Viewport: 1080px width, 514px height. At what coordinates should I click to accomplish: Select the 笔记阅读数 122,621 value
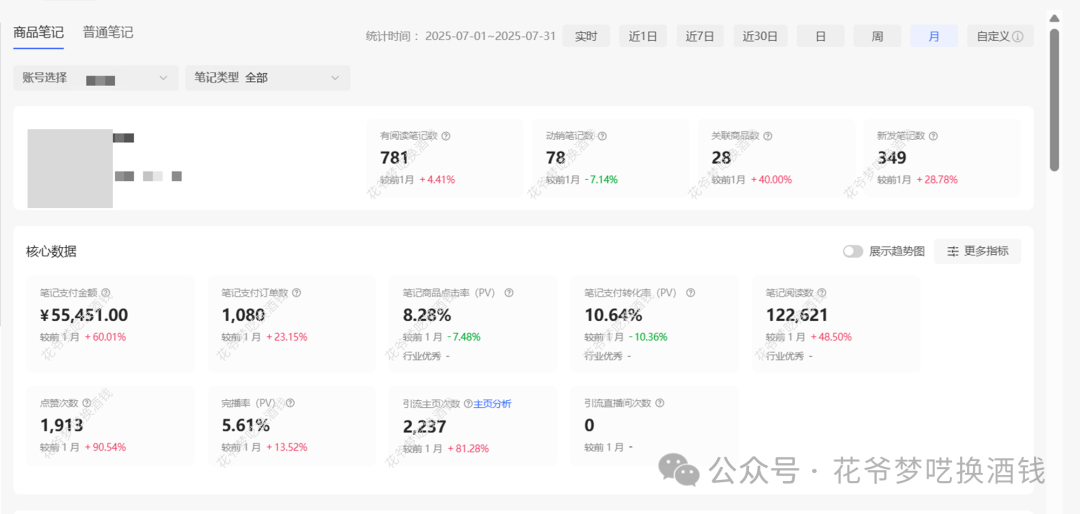click(x=797, y=316)
